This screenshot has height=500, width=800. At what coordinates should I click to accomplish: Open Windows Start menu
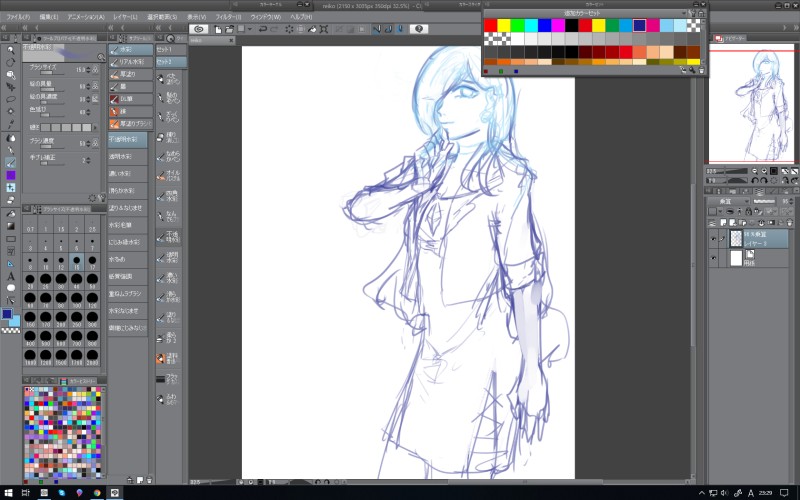(8, 492)
